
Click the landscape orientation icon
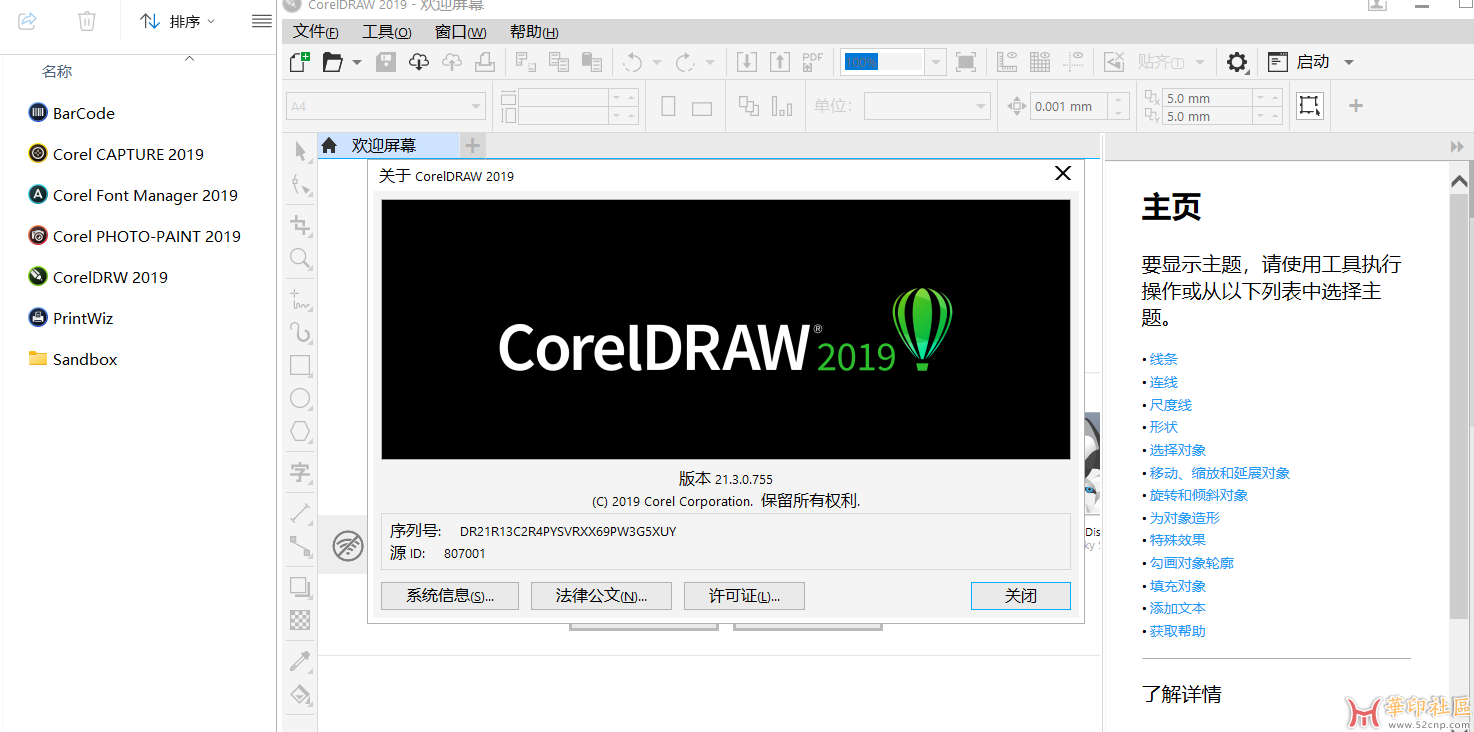coord(702,107)
